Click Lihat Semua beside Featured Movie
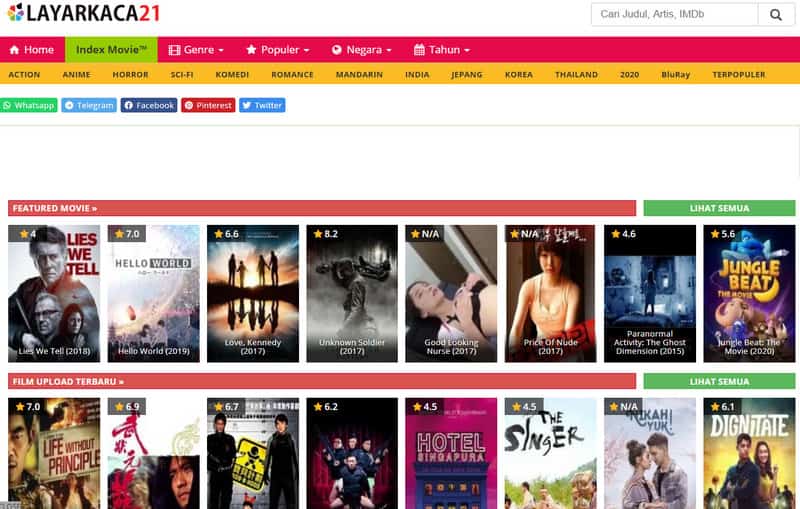This screenshot has height=509, width=800. 719,208
